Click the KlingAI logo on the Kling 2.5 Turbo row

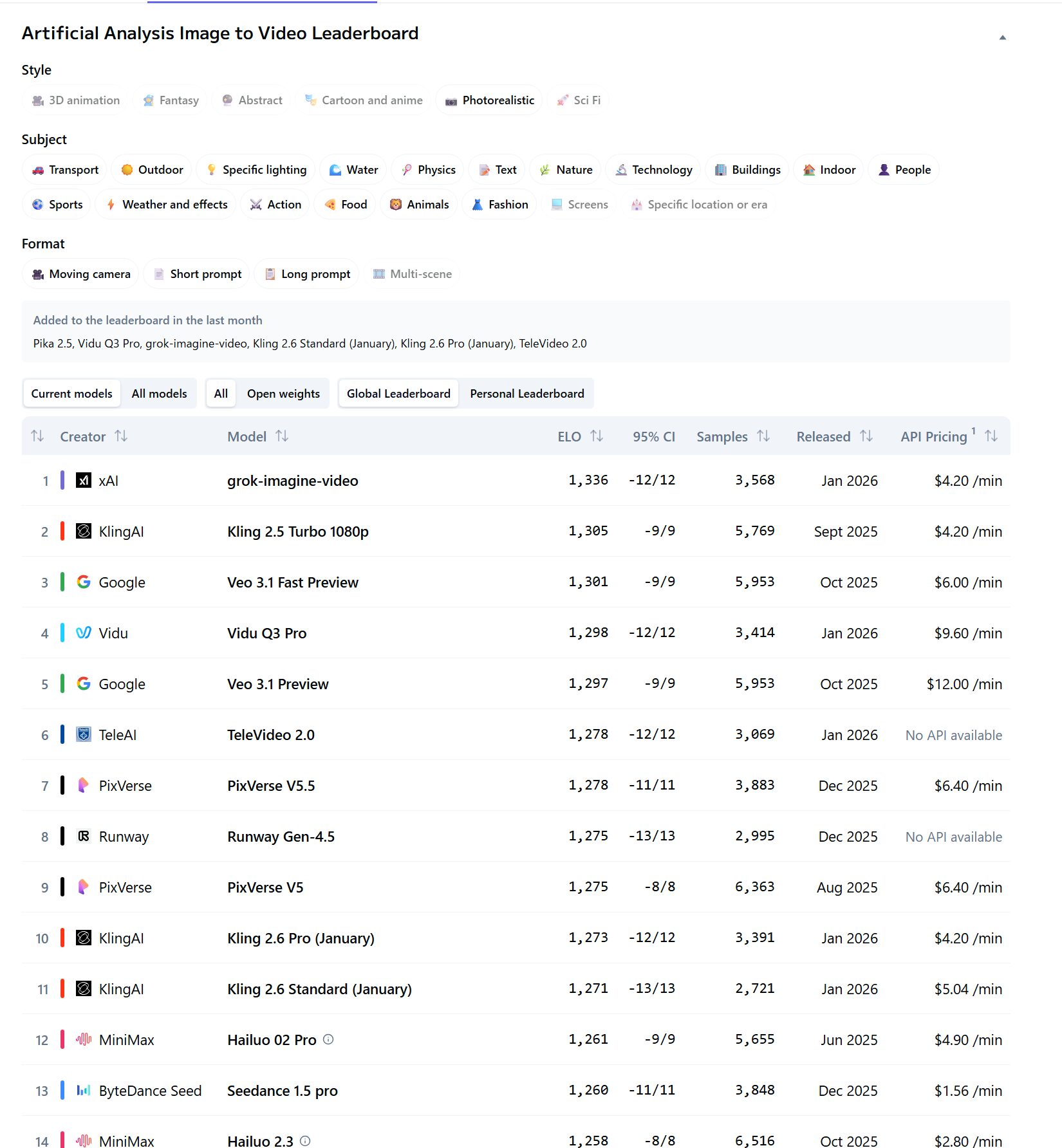[x=82, y=532]
